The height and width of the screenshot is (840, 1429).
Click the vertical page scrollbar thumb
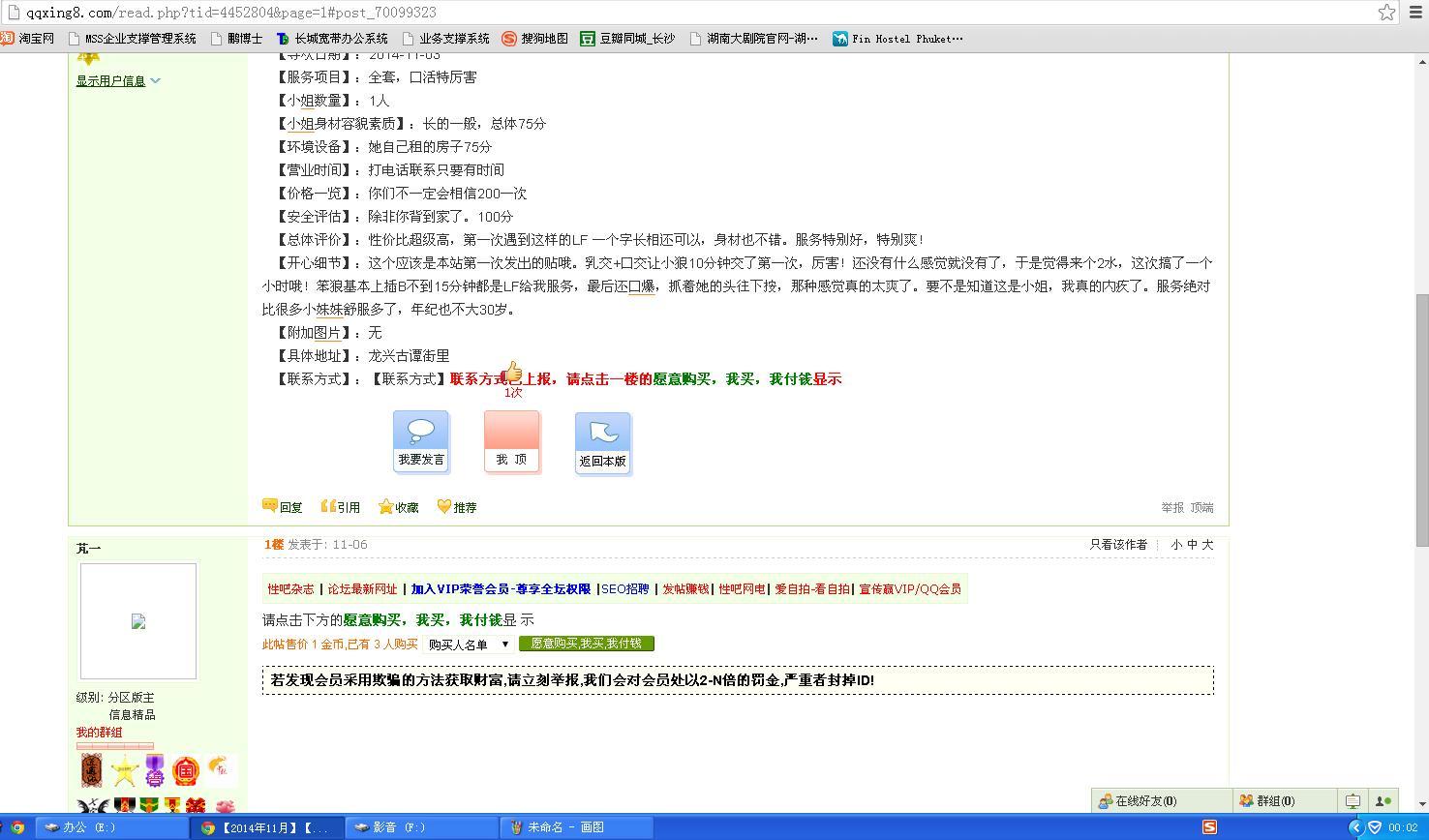[x=1421, y=419]
